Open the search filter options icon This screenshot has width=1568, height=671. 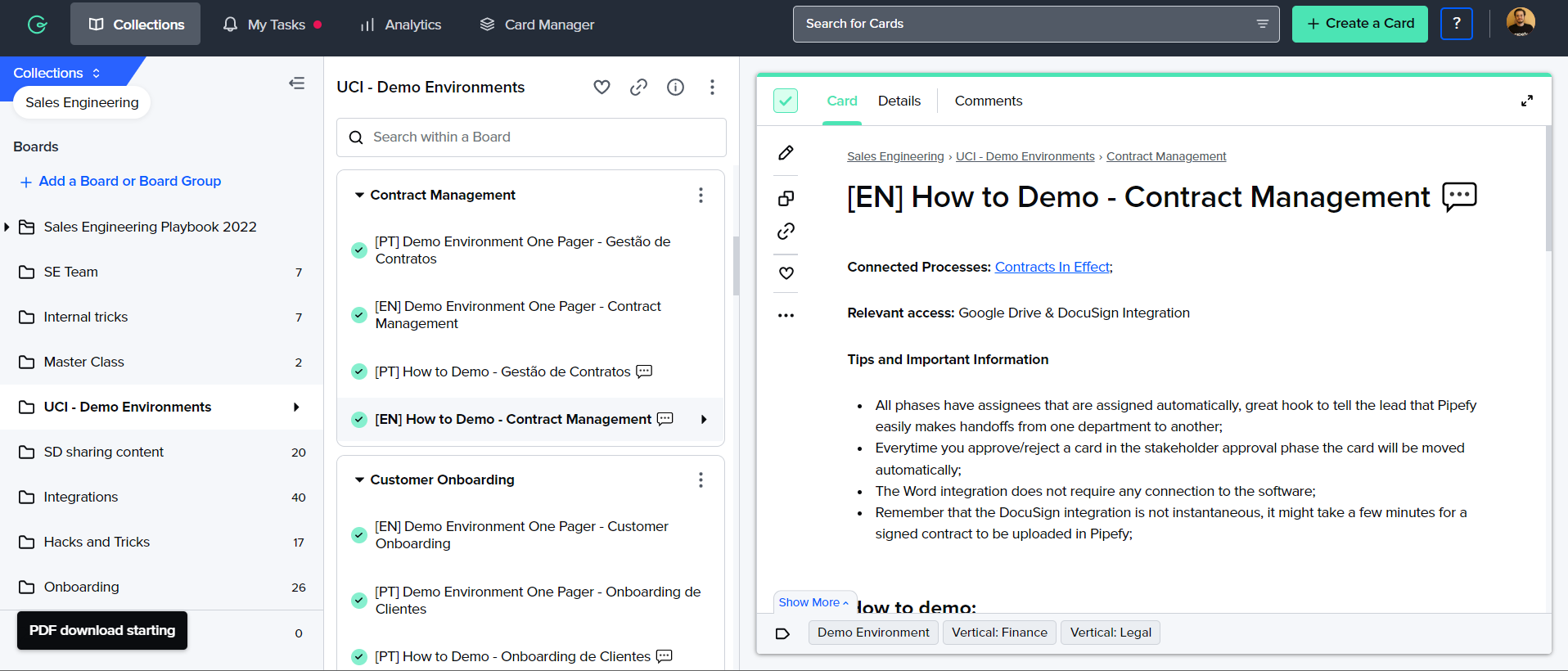(x=1262, y=24)
